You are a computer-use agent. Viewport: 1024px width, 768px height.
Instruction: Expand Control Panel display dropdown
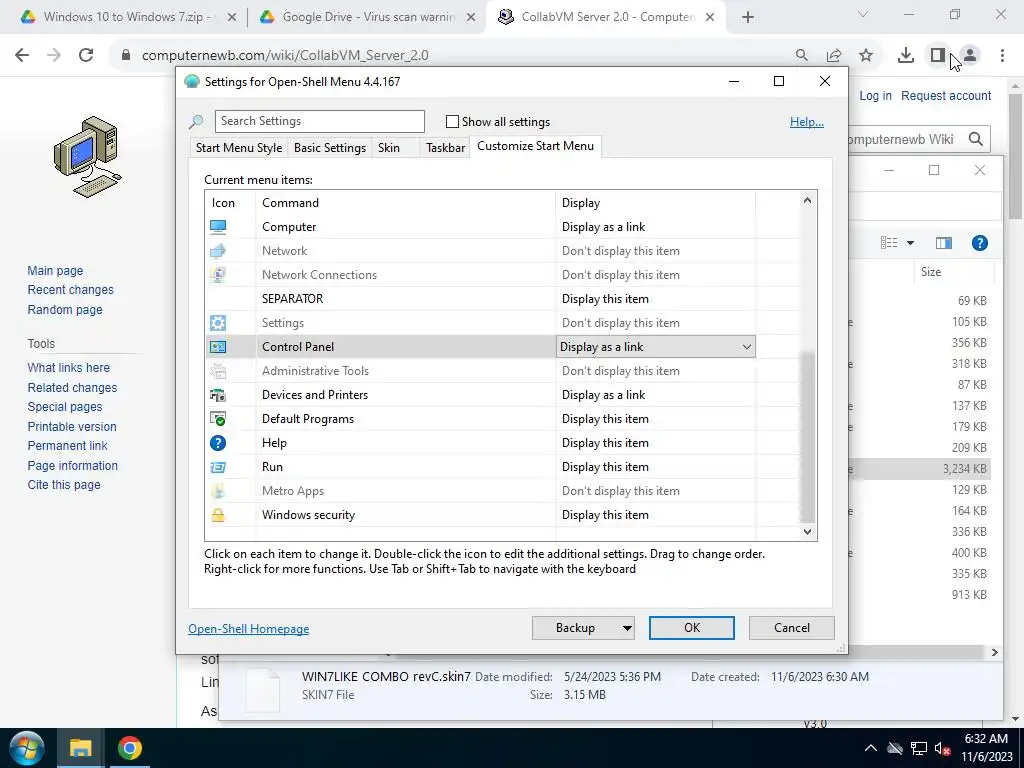tap(746, 347)
